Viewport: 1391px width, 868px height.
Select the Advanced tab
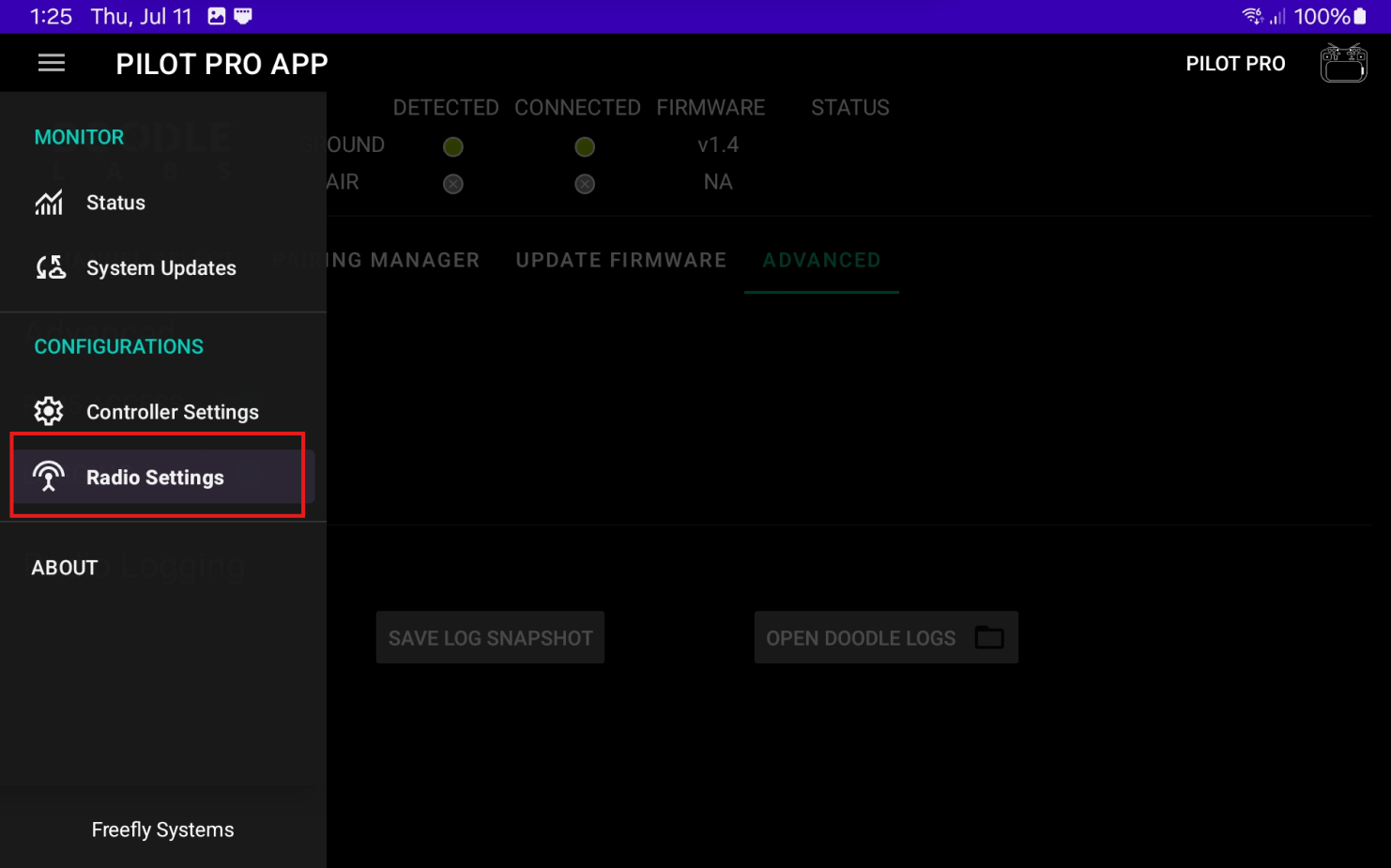coord(821,260)
